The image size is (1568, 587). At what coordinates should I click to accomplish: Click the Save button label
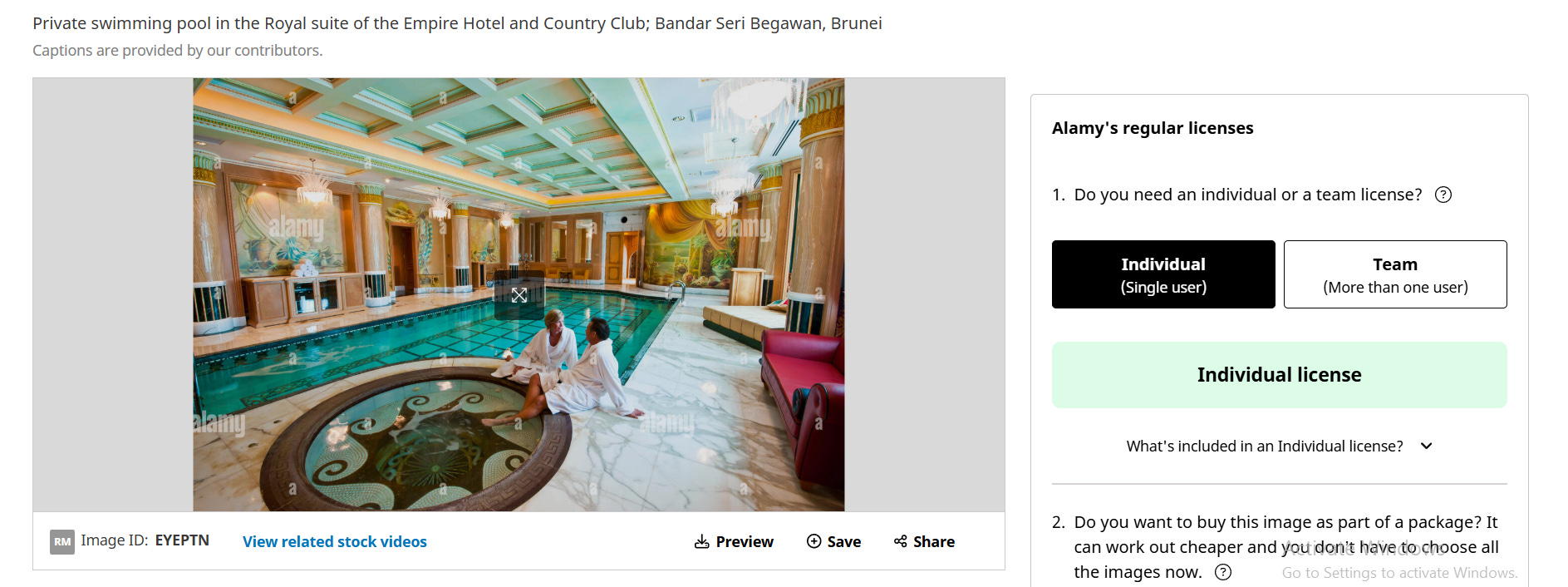click(844, 542)
